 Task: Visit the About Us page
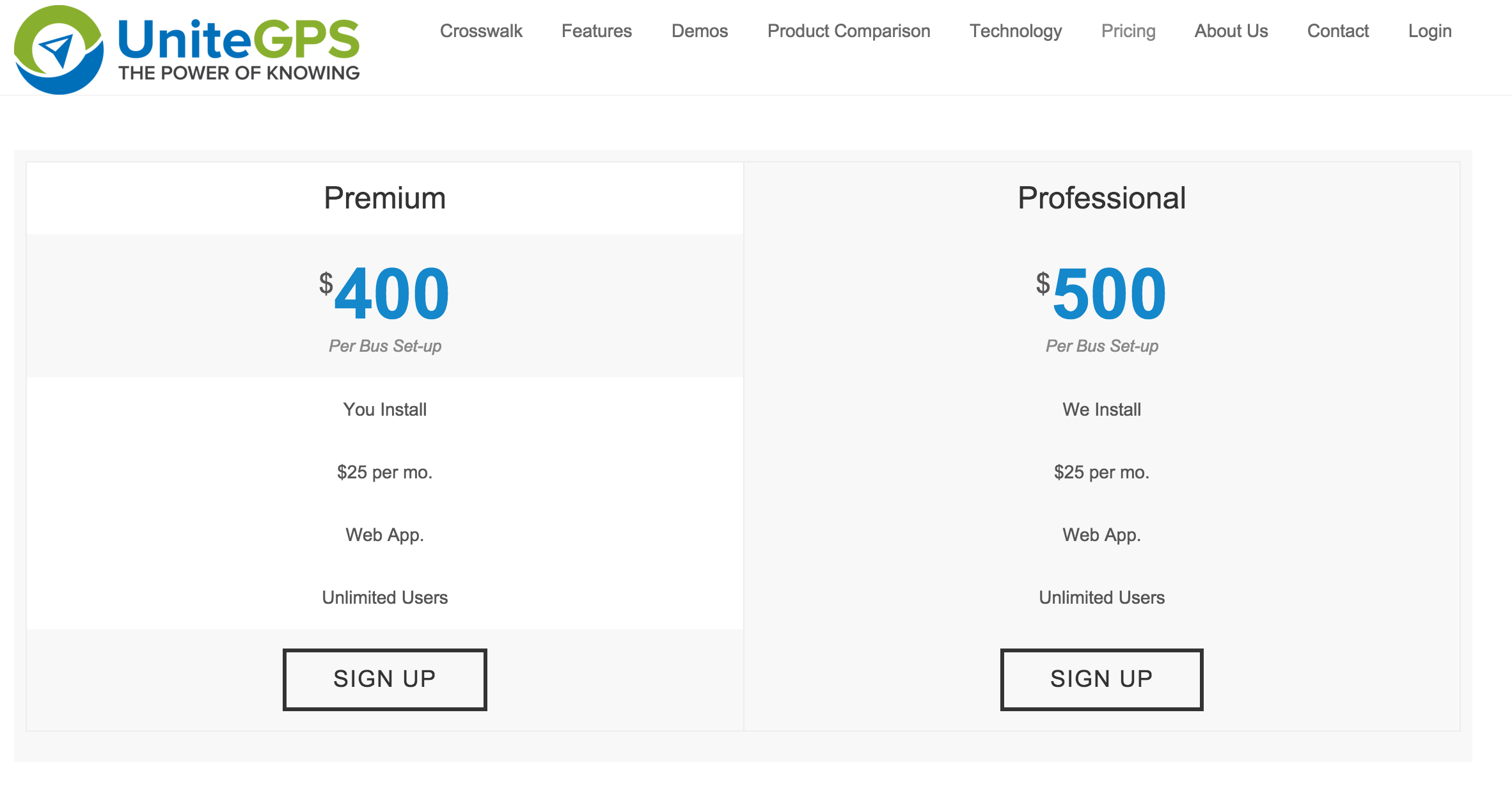coord(1231,31)
